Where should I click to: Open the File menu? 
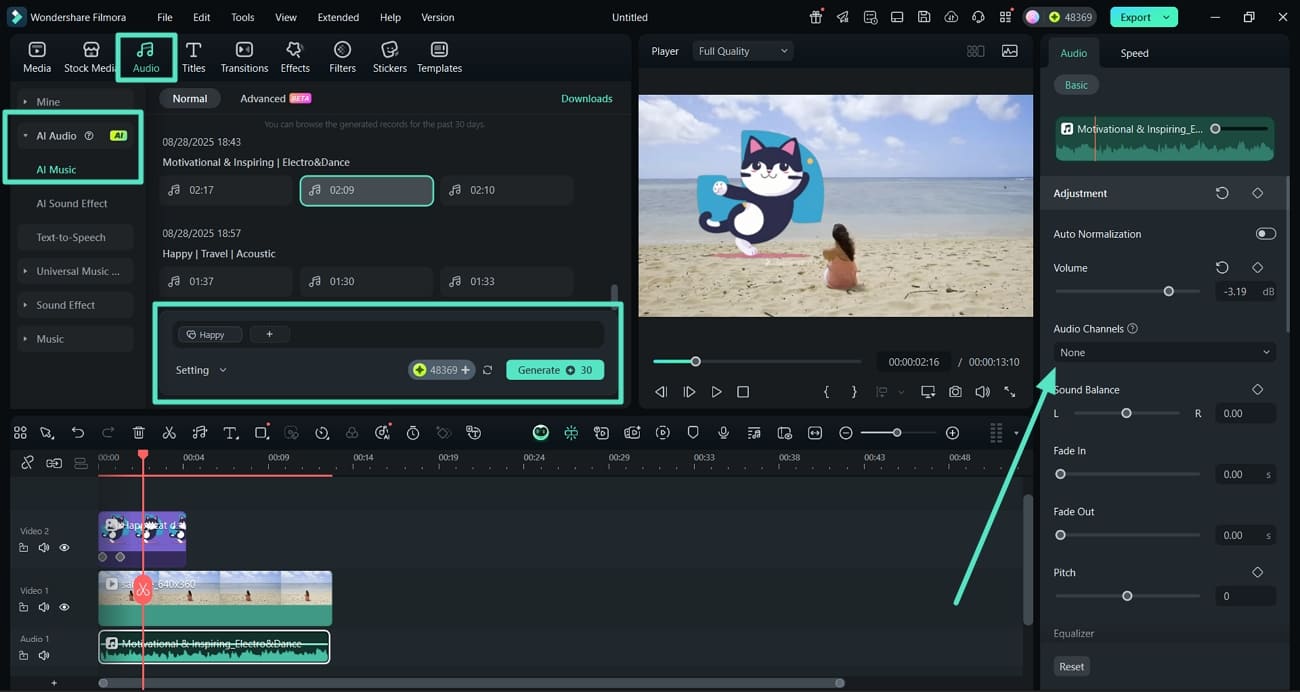165,17
